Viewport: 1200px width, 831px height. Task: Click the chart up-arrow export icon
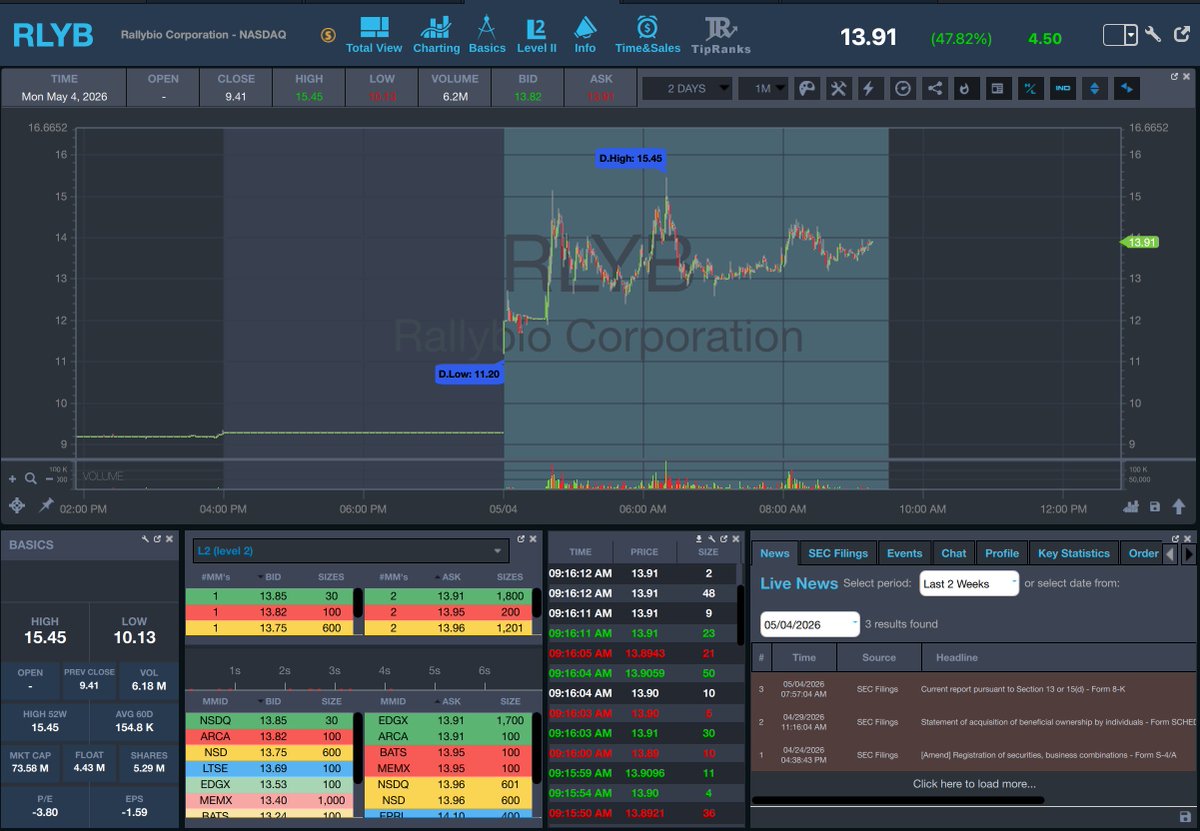tap(1179, 507)
